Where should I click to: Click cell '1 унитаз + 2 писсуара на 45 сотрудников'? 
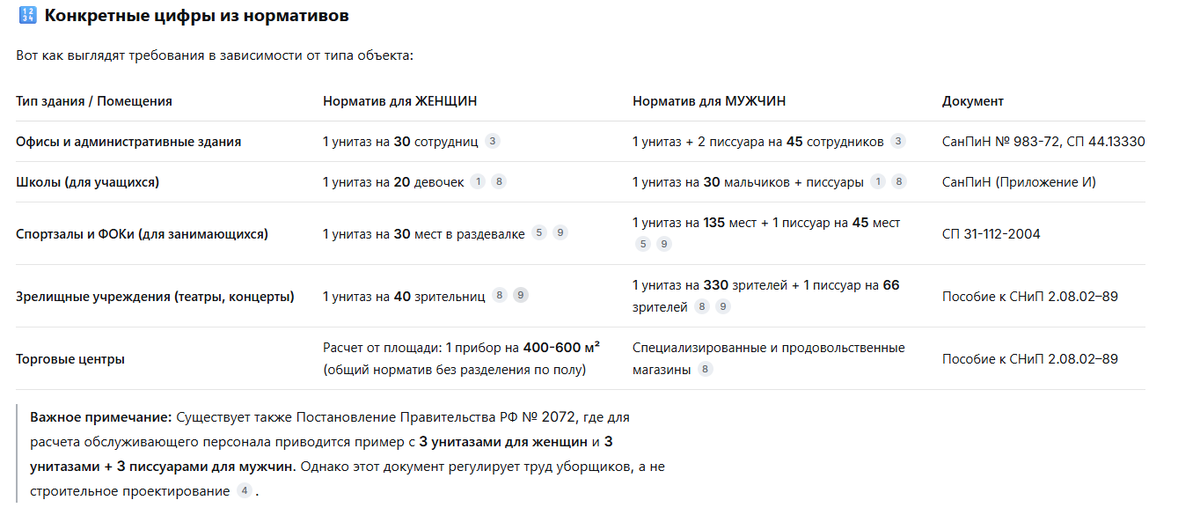click(759, 142)
